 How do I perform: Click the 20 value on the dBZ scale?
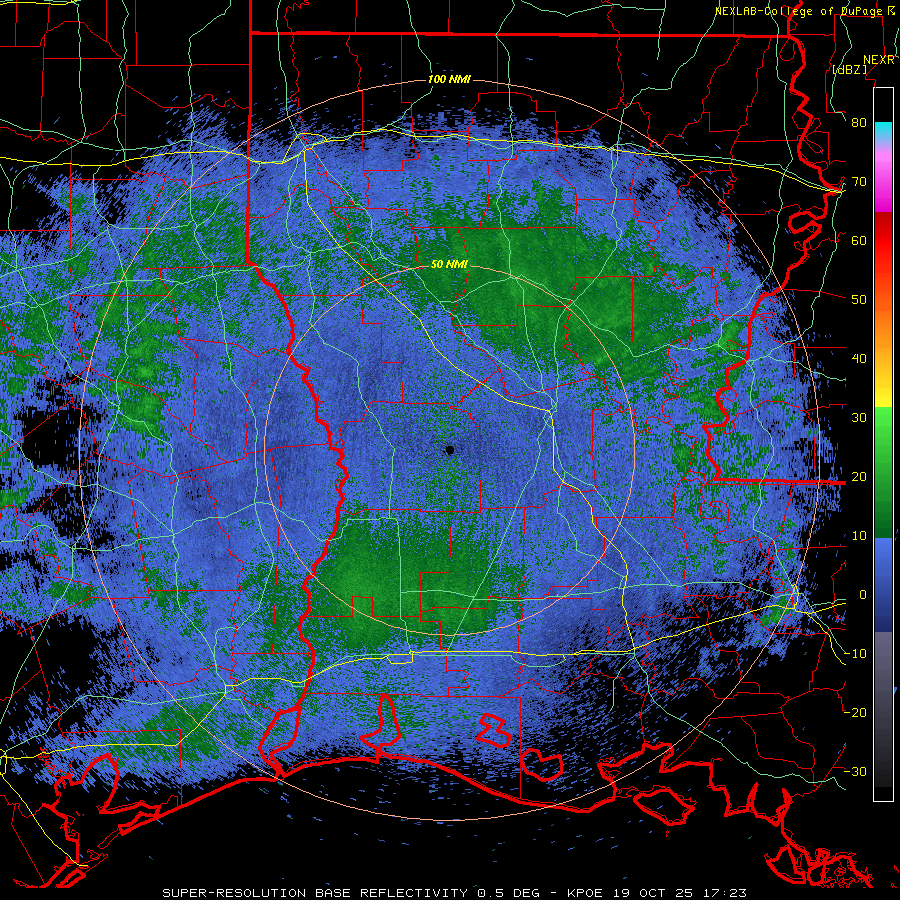[859, 476]
